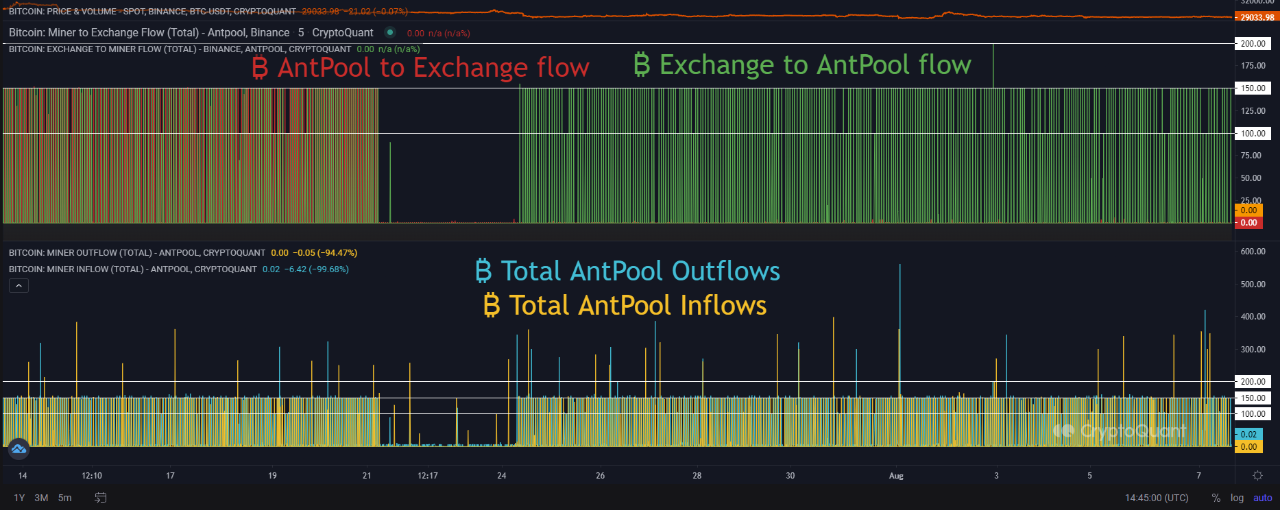Click the 600.00 label on lower pane axis
Image resolution: width=1280 pixels, height=510 pixels.
click(x=1253, y=251)
